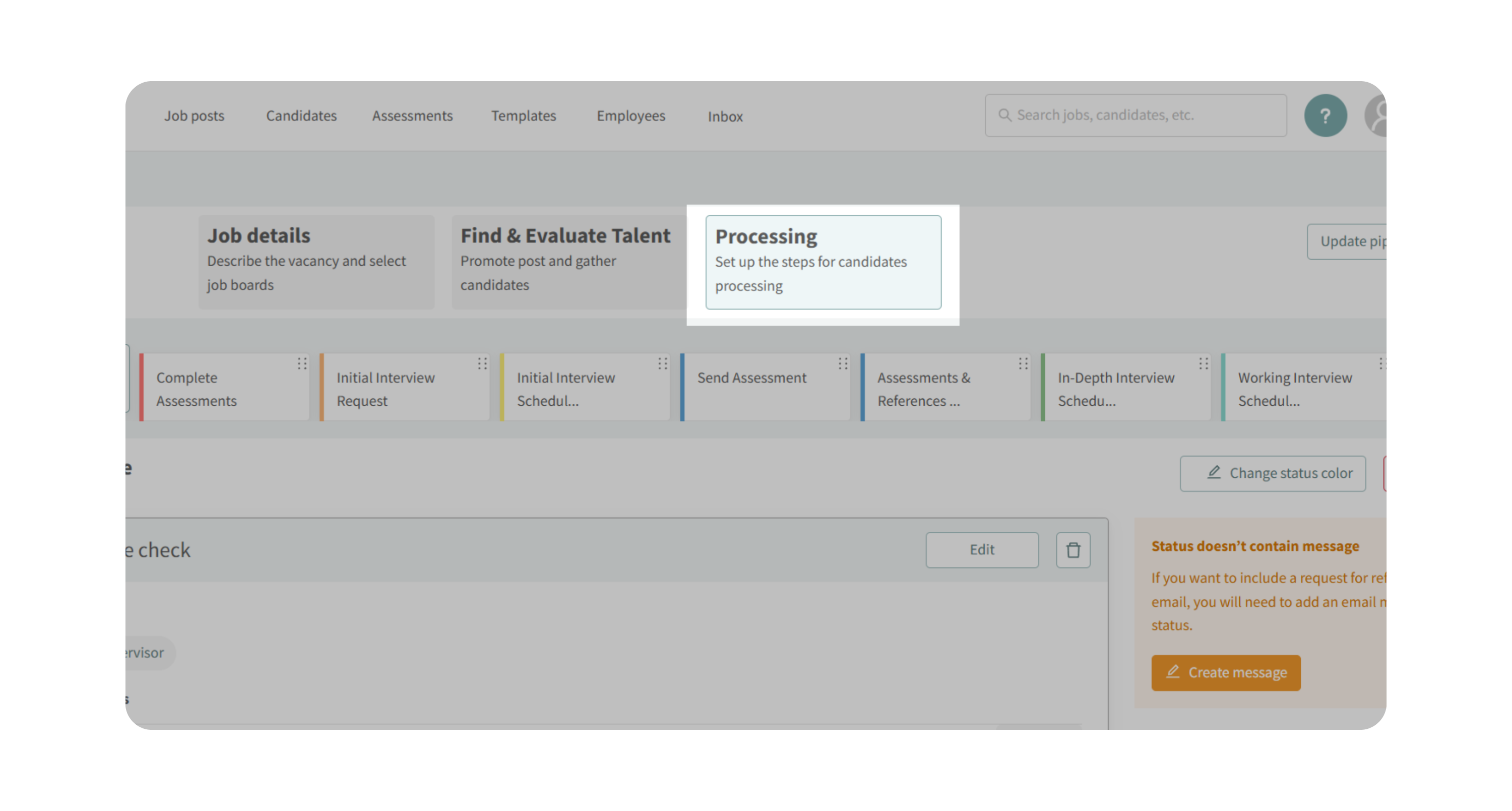Viewport: 1512px width, 811px height.
Task: Click the orange Create message button
Action: click(1226, 672)
